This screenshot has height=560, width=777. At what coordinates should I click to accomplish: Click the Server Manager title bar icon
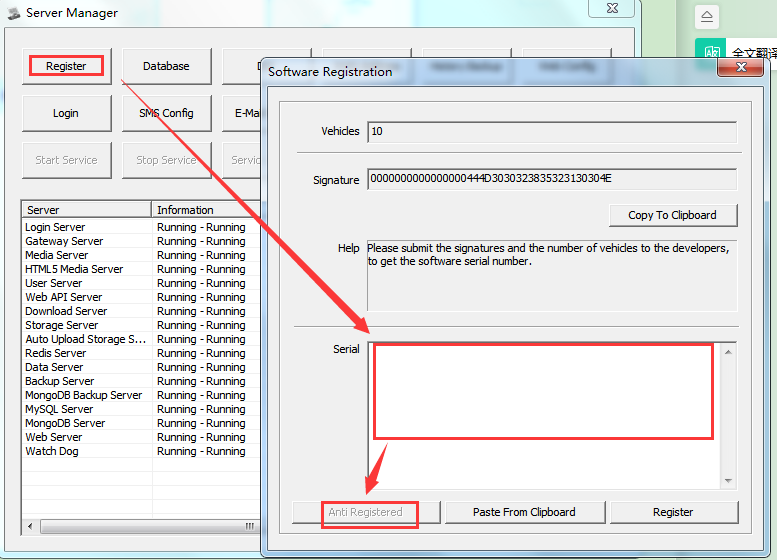[x=13, y=13]
